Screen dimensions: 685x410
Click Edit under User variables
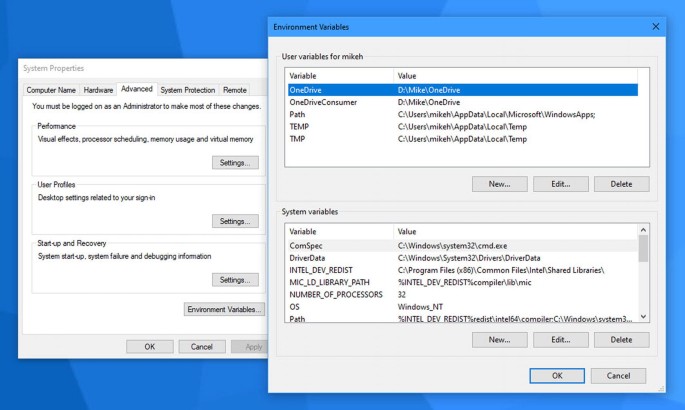click(560, 184)
